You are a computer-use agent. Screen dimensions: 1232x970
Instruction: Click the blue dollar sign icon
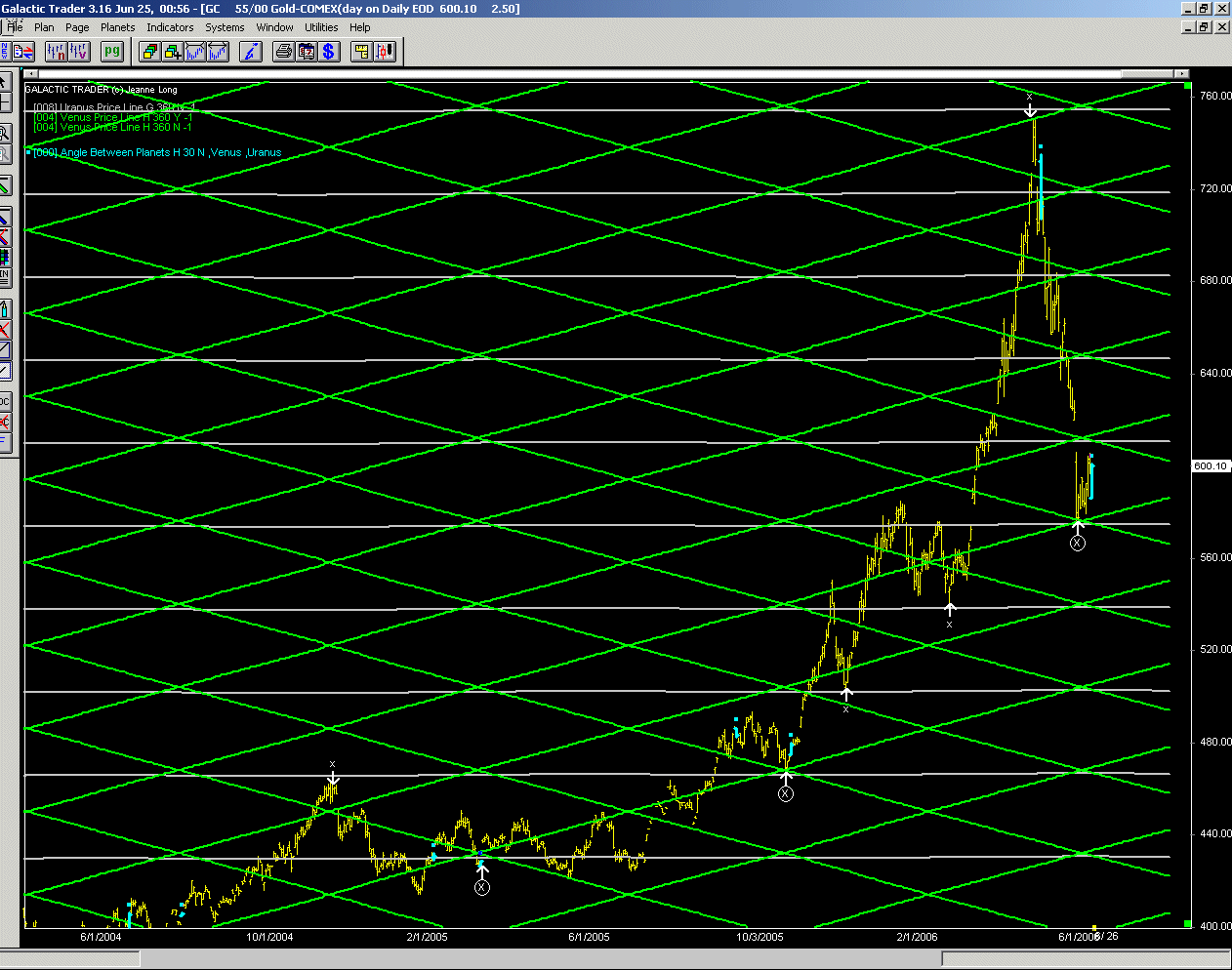coord(329,51)
